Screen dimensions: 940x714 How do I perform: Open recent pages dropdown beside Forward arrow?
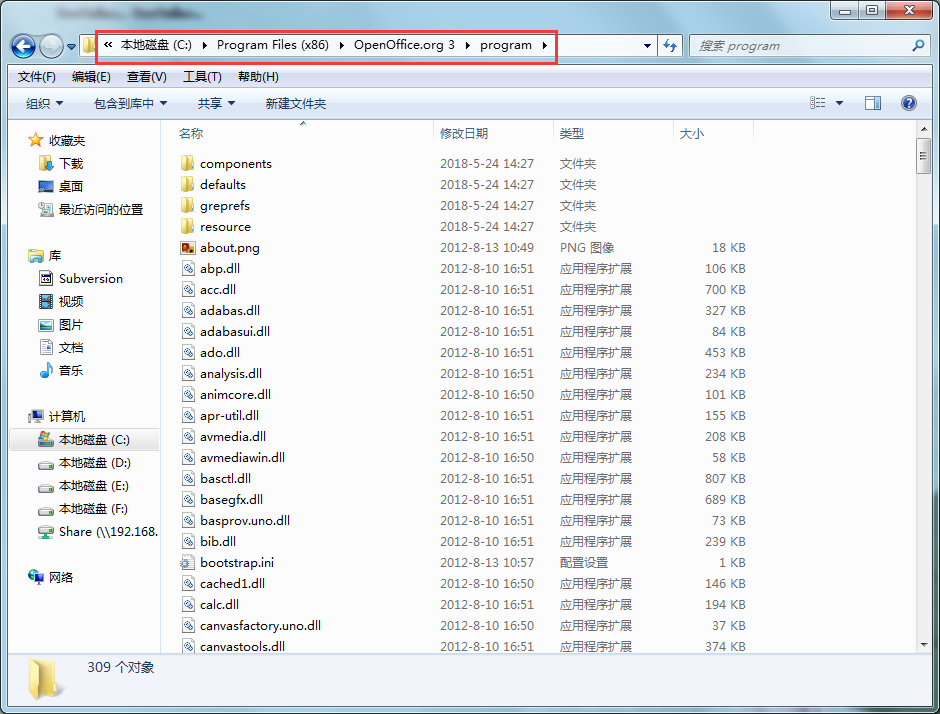click(71, 47)
